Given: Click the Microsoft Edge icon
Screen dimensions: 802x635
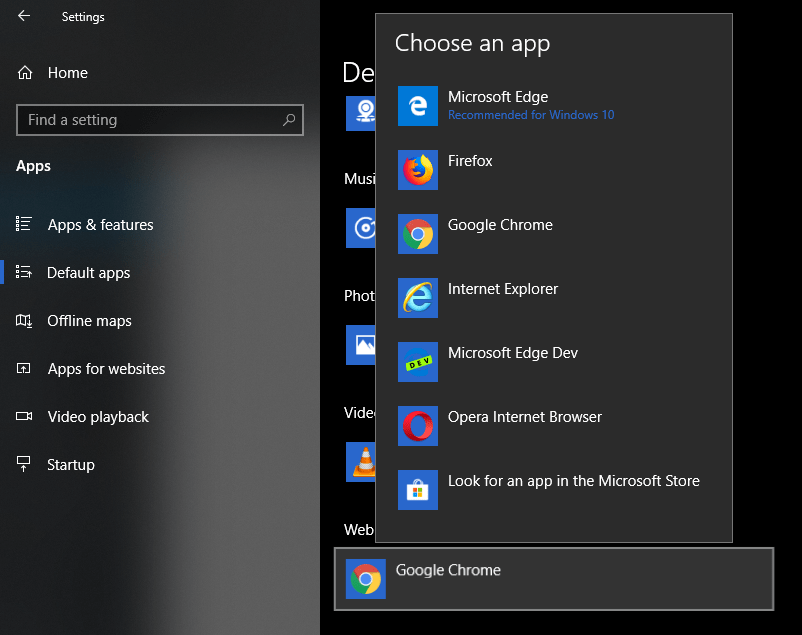Looking at the screenshot, I should 418,106.
